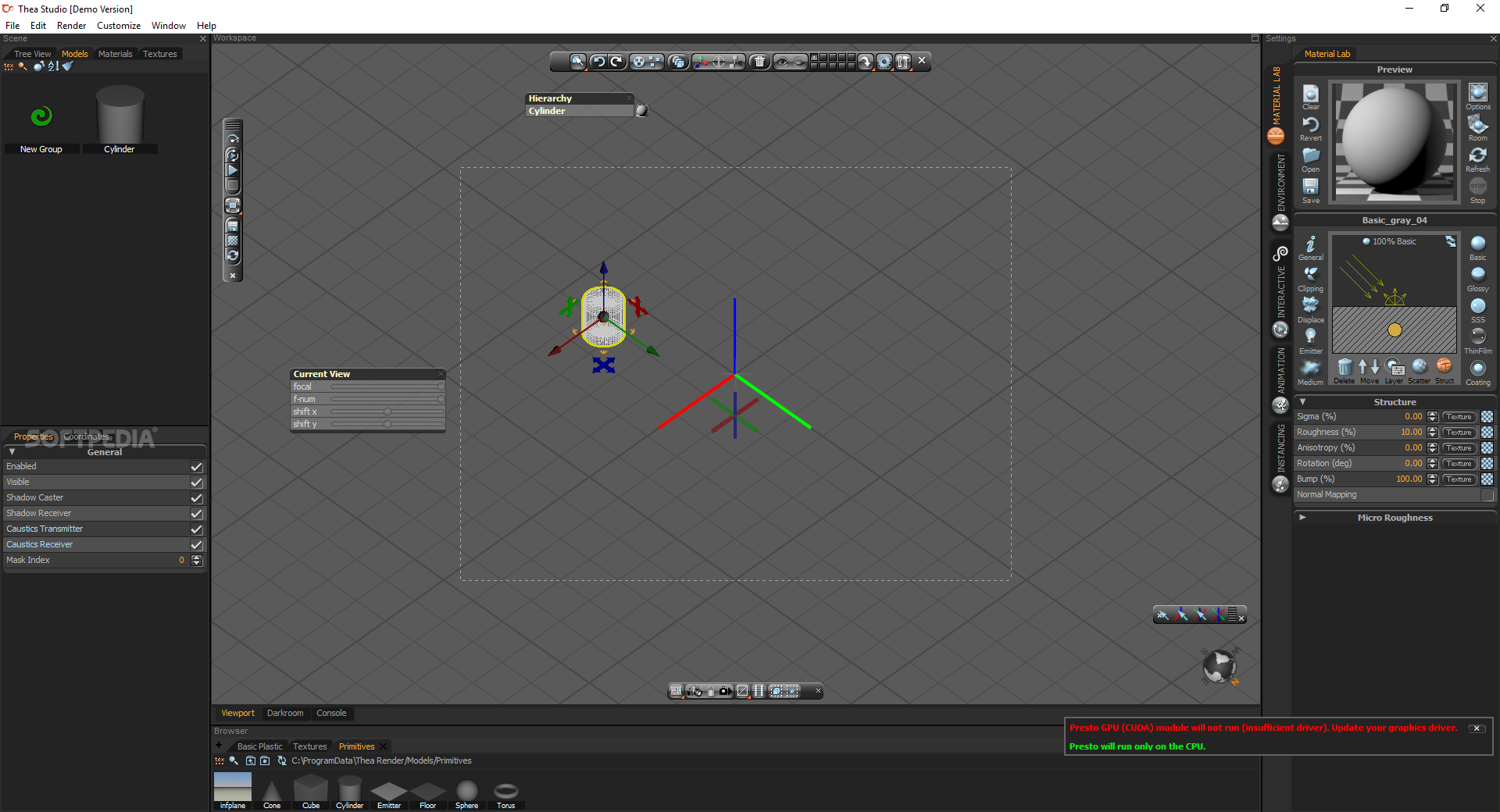
Task: Click the Undo arrow in workspace toolbar
Action: click(x=598, y=62)
